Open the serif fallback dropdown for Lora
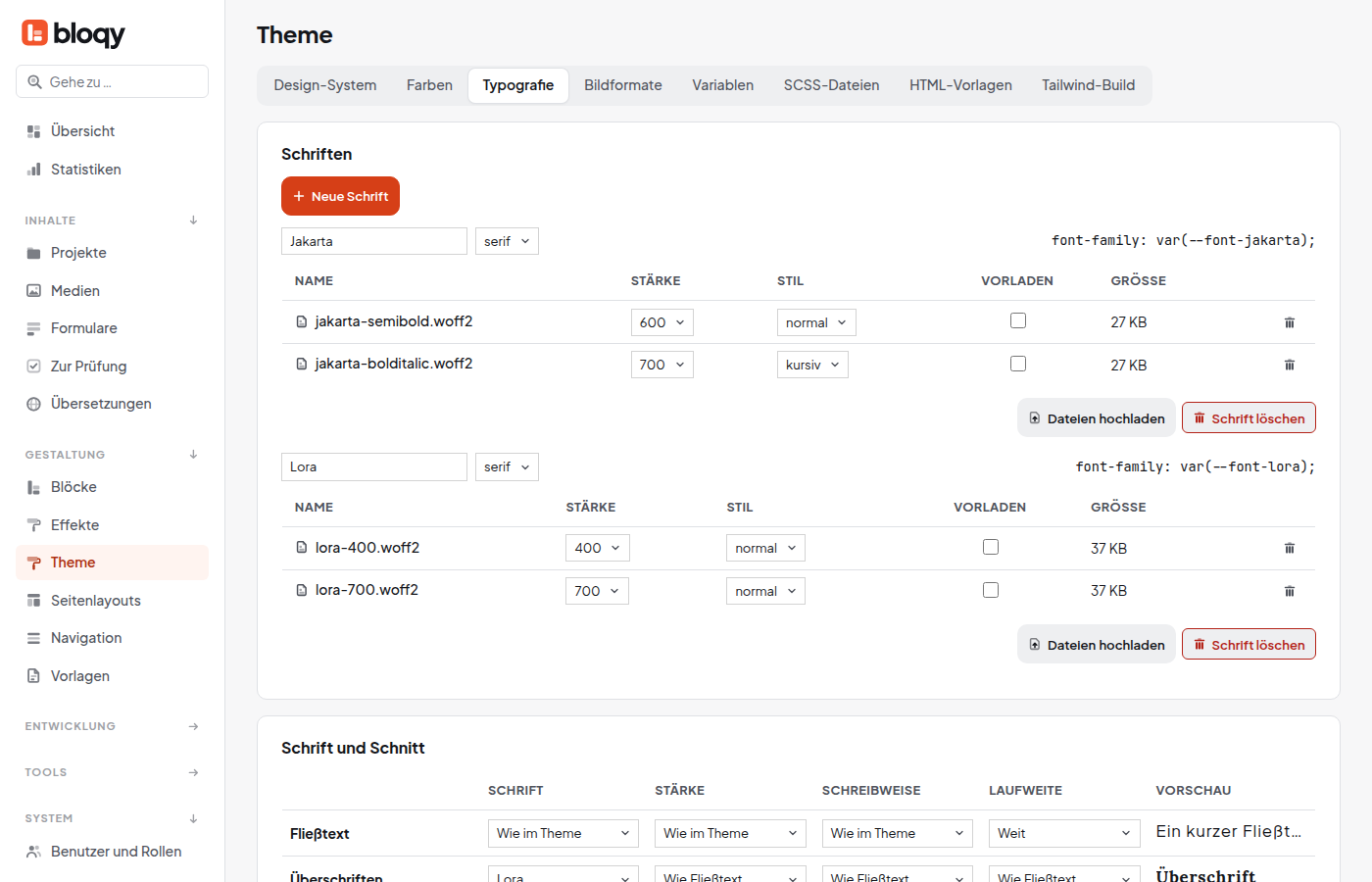The height and width of the screenshot is (882, 1372). click(x=507, y=466)
